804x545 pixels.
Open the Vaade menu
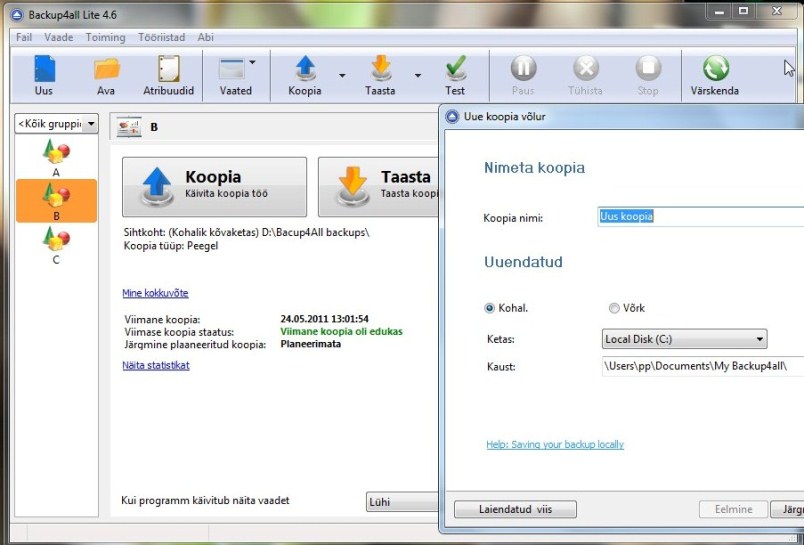tap(58, 37)
